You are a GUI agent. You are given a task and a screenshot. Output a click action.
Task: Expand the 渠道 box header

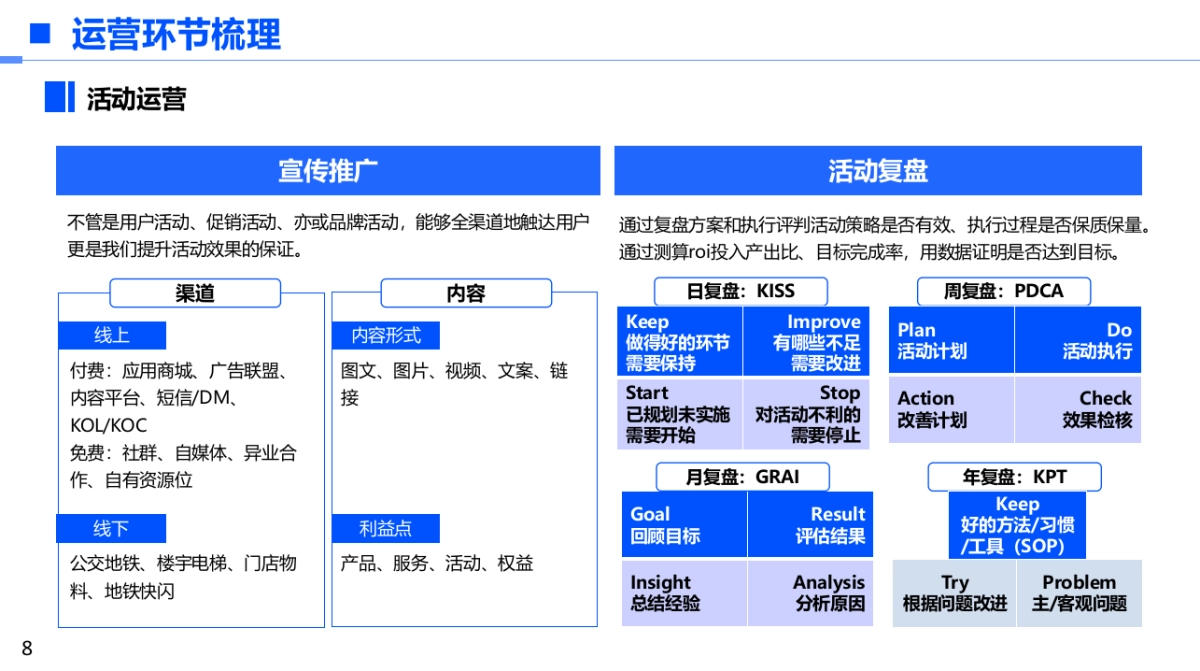pos(196,293)
